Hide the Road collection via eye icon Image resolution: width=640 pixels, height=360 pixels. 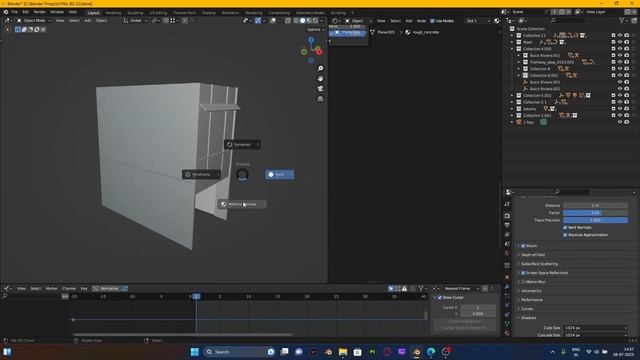620,42
